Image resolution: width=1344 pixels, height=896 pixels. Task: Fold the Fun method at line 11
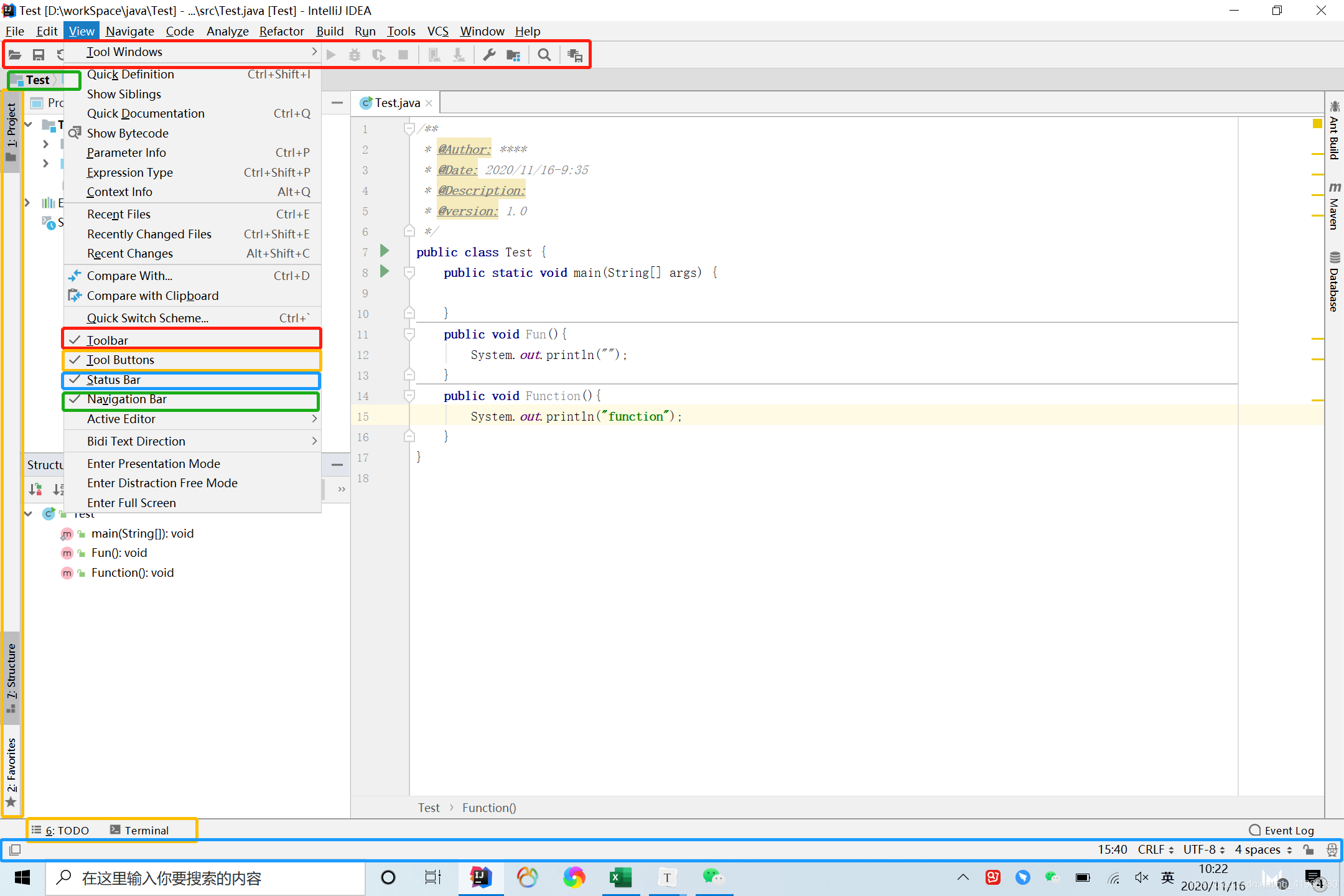coord(409,334)
